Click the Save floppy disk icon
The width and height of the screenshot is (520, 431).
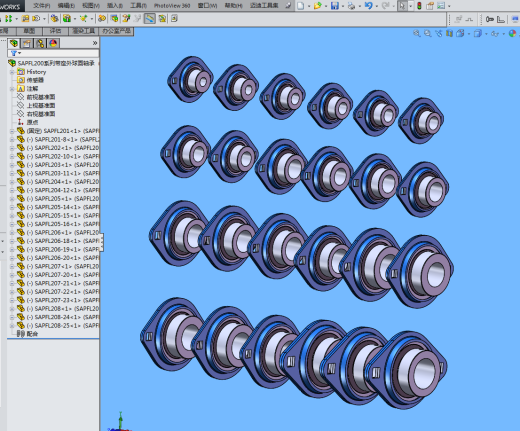click(x=335, y=6)
